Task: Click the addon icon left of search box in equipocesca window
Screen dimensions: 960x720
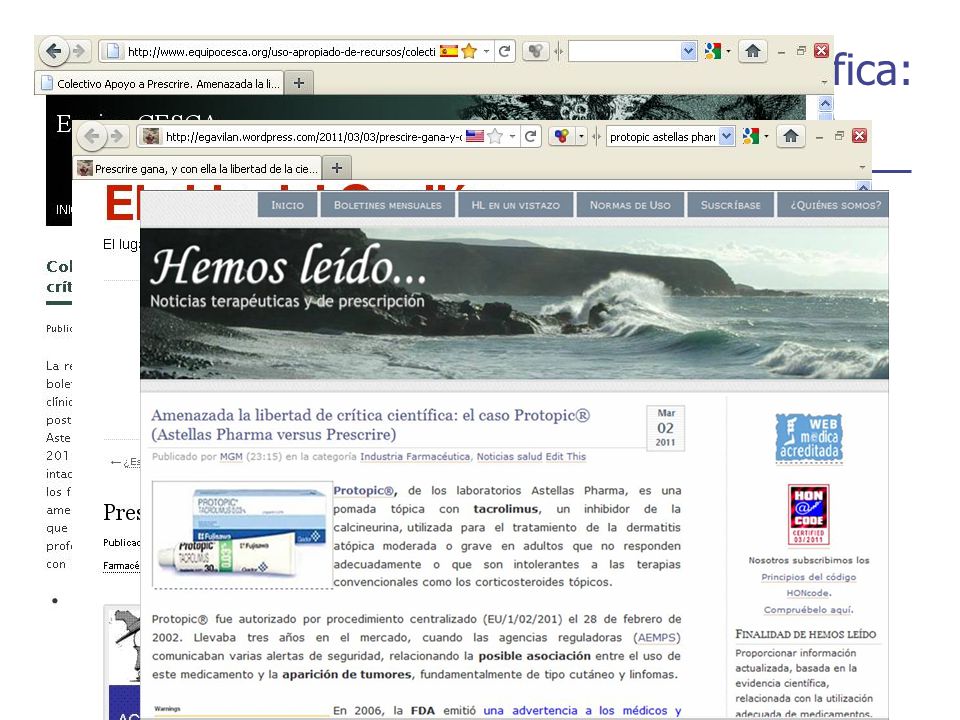Action: click(x=536, y=51)
